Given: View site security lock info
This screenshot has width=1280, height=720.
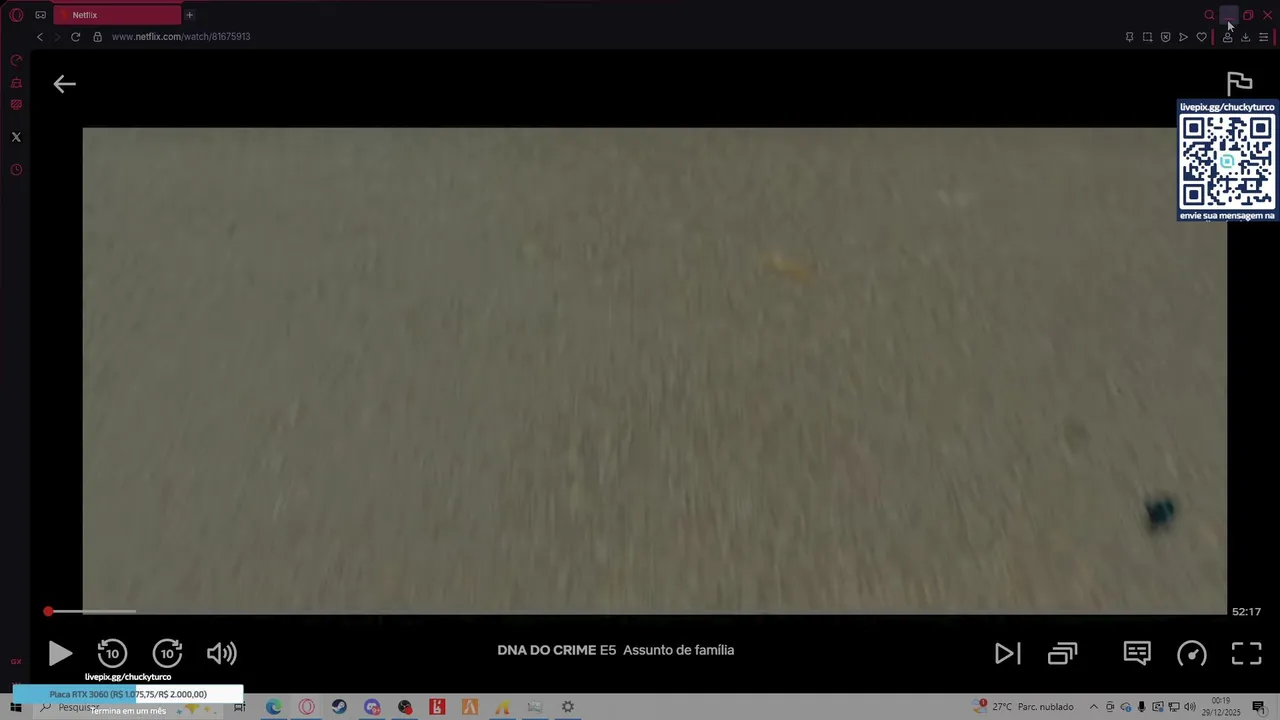Looking at the screenshot, I should coord(97,37).
